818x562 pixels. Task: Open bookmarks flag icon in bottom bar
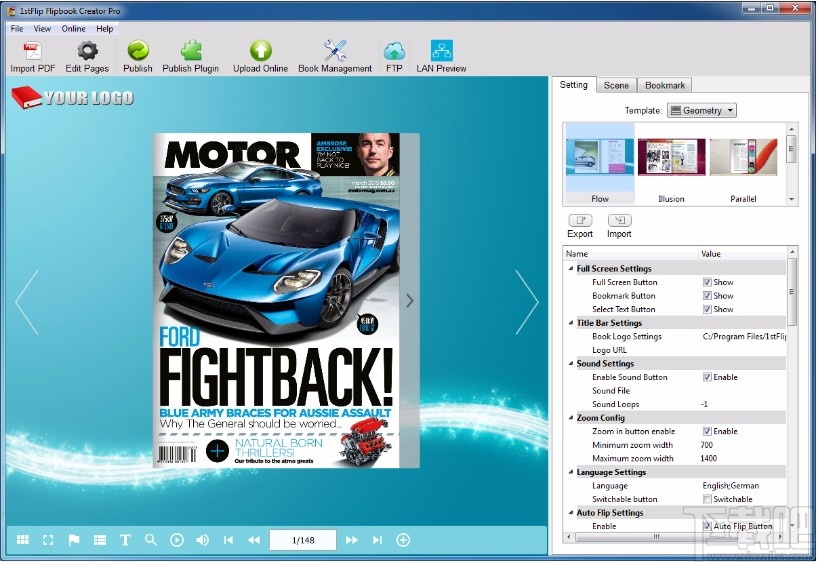coord(74,540)
